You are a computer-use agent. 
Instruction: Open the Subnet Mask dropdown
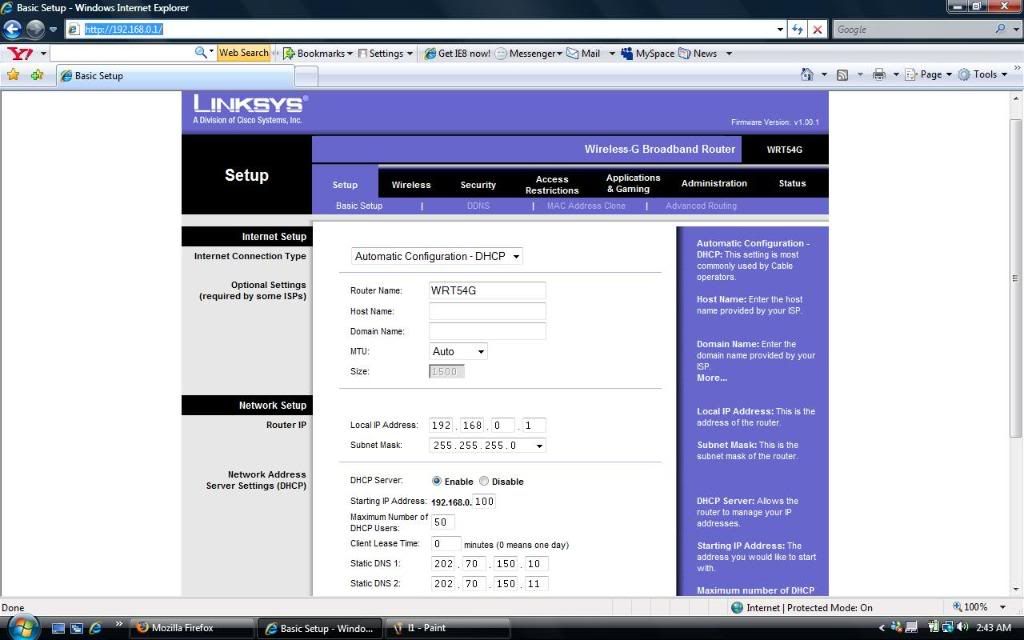coord(488,445)
